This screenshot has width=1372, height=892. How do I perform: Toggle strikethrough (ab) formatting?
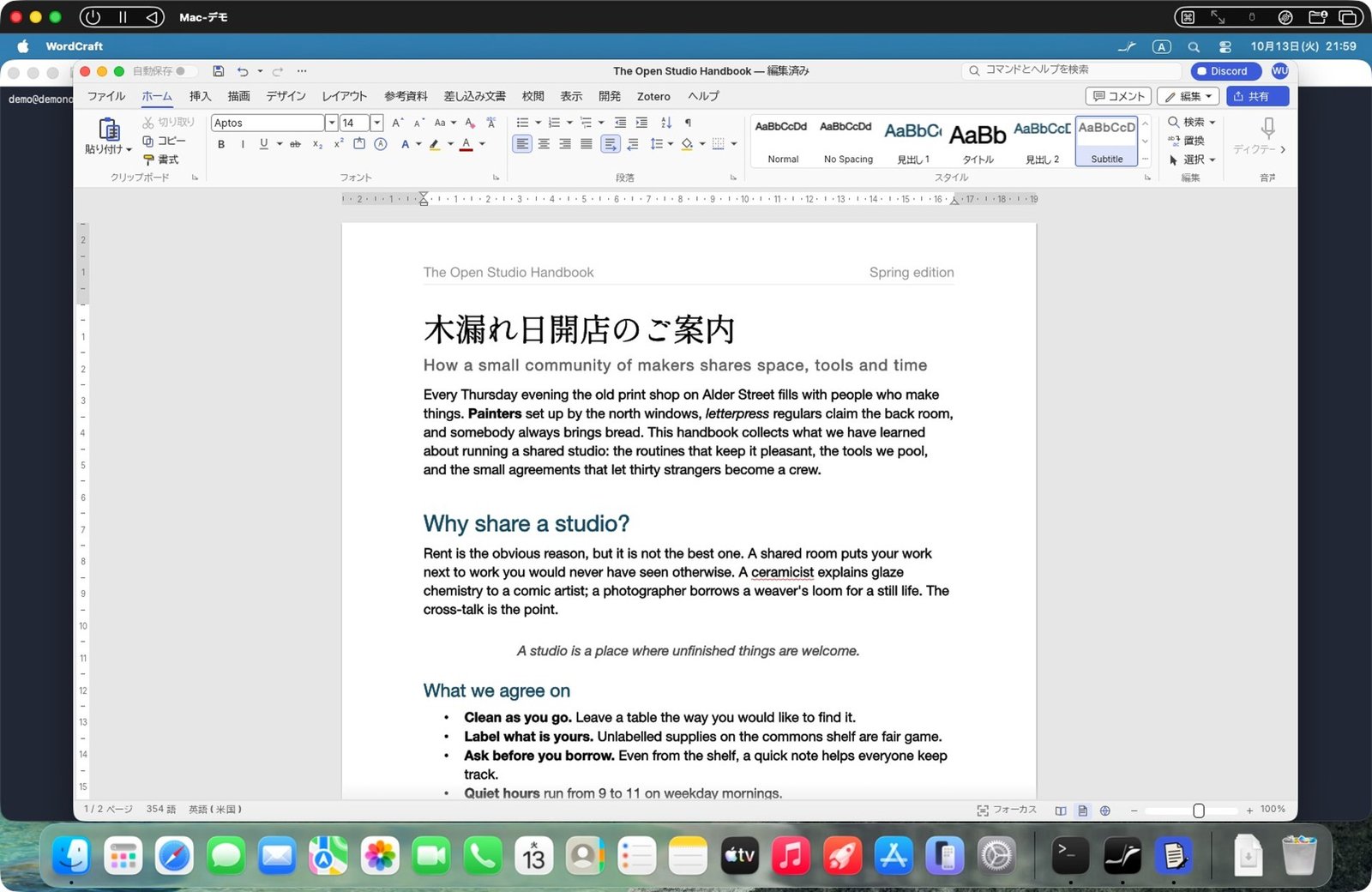[295, 144]
